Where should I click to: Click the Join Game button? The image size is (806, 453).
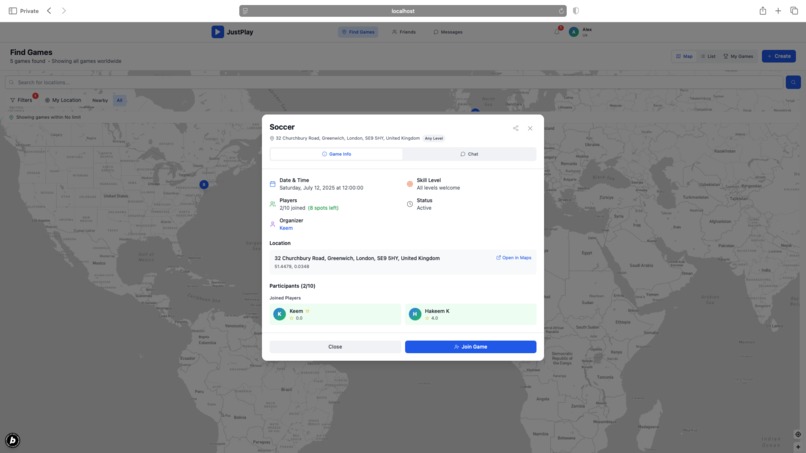(x=470, y=347)
